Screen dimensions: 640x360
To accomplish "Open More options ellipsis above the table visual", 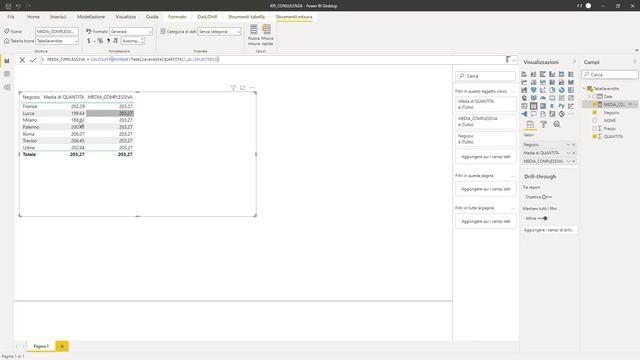I will (252, 87).
